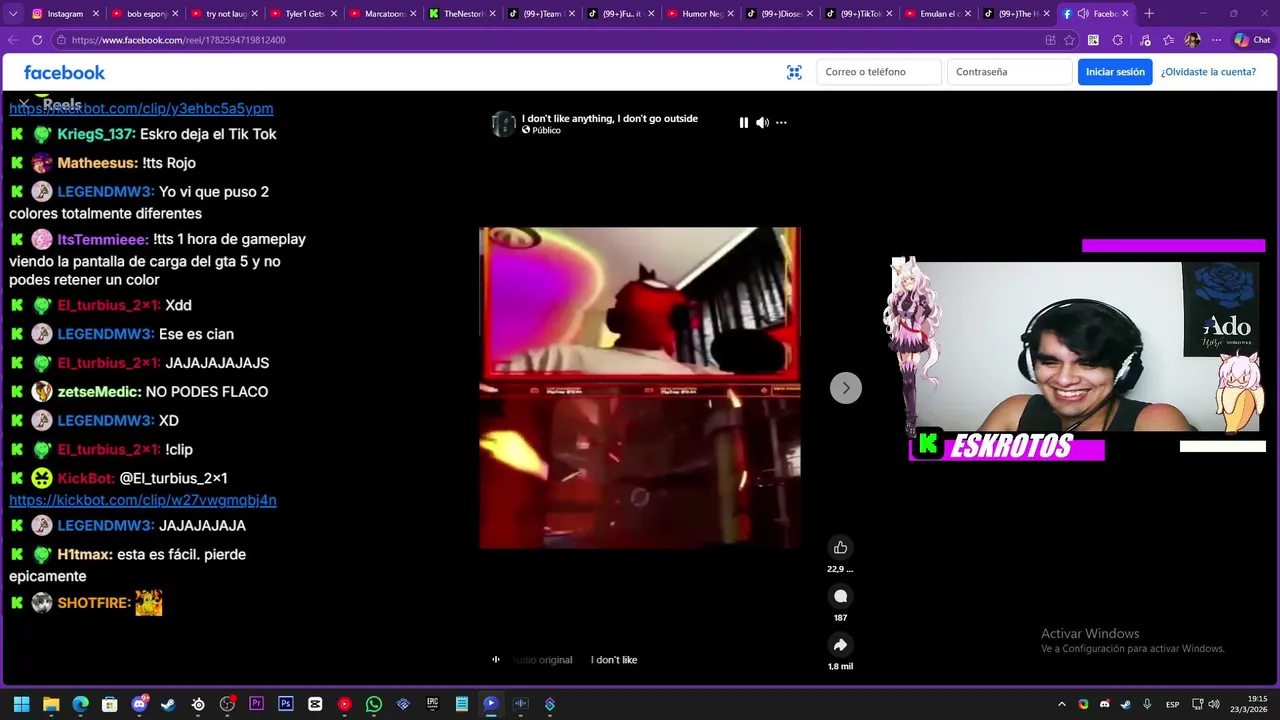Reload the page

click(x=37, y=40)
